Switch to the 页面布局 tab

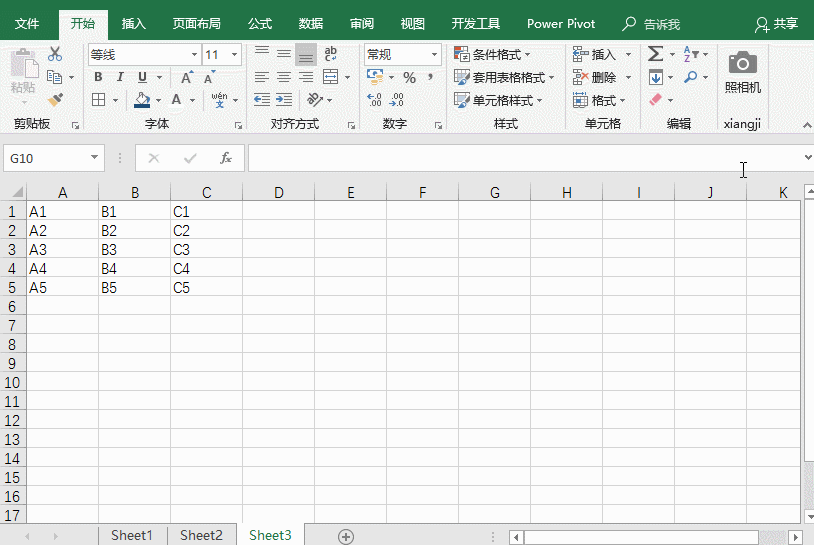click(196, 24)
